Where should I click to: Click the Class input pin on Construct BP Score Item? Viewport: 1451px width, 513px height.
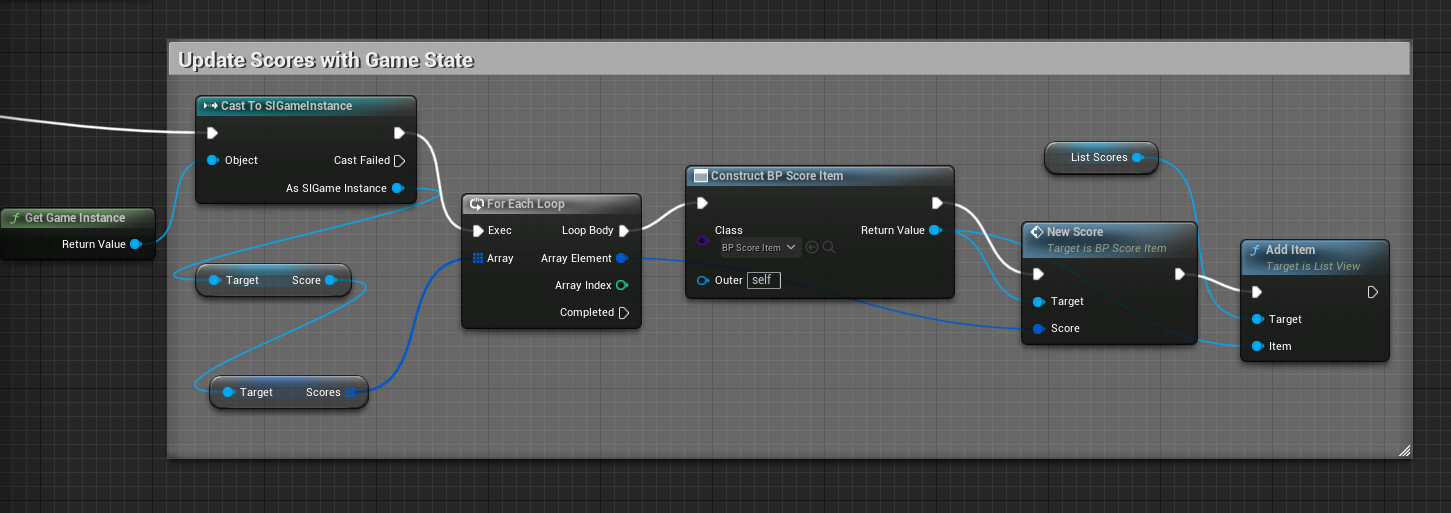702,241
